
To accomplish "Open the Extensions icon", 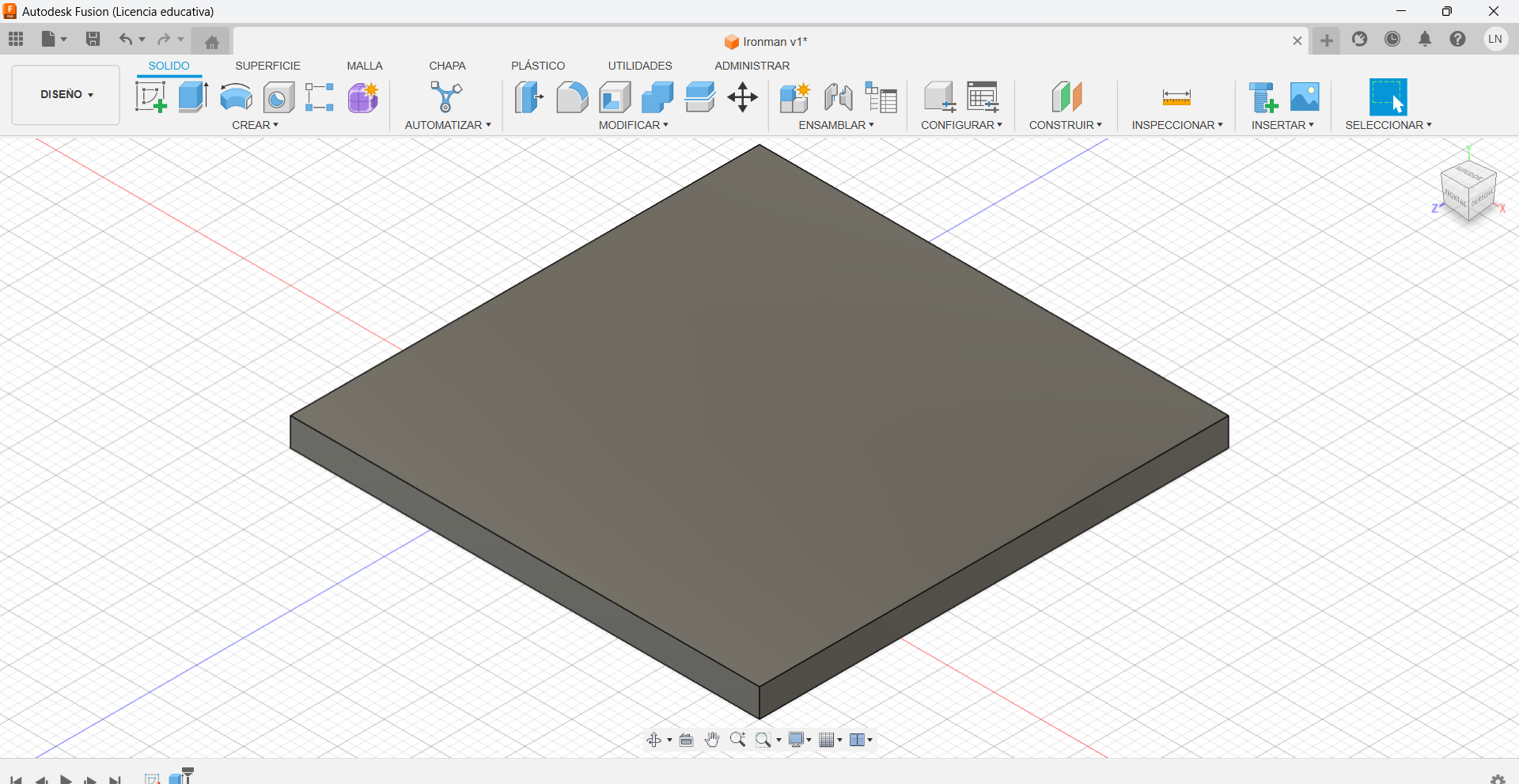I will pyautogui.click(x=1360, y=39).
